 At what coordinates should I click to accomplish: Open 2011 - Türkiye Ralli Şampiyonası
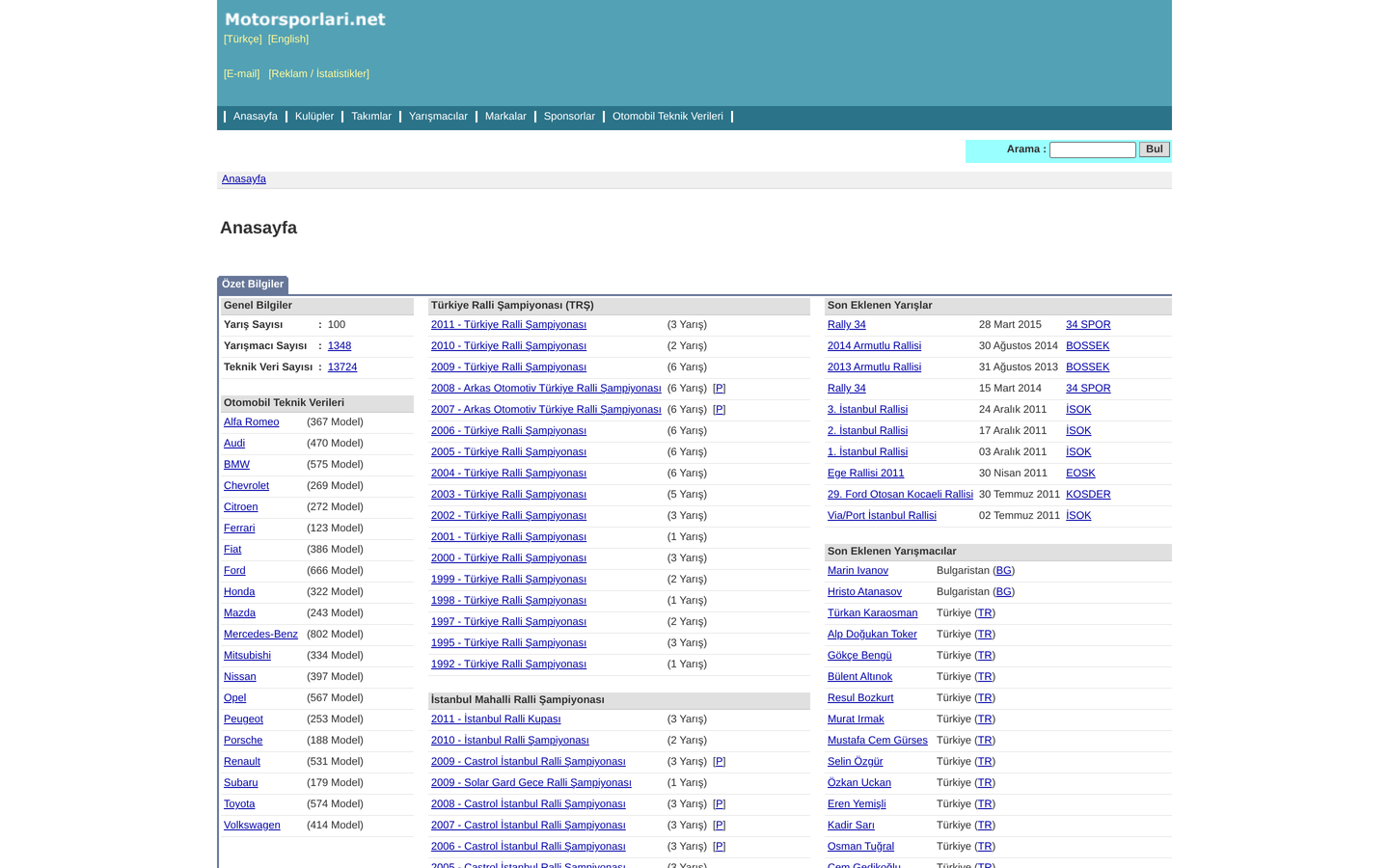pyautogui.click(x=508, y=324)
